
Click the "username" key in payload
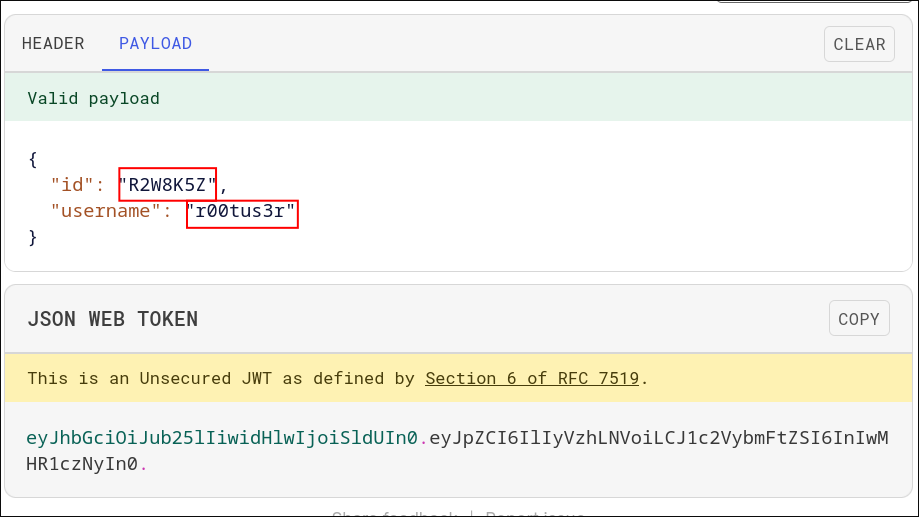pyautogui.click(x=105, y=211)
